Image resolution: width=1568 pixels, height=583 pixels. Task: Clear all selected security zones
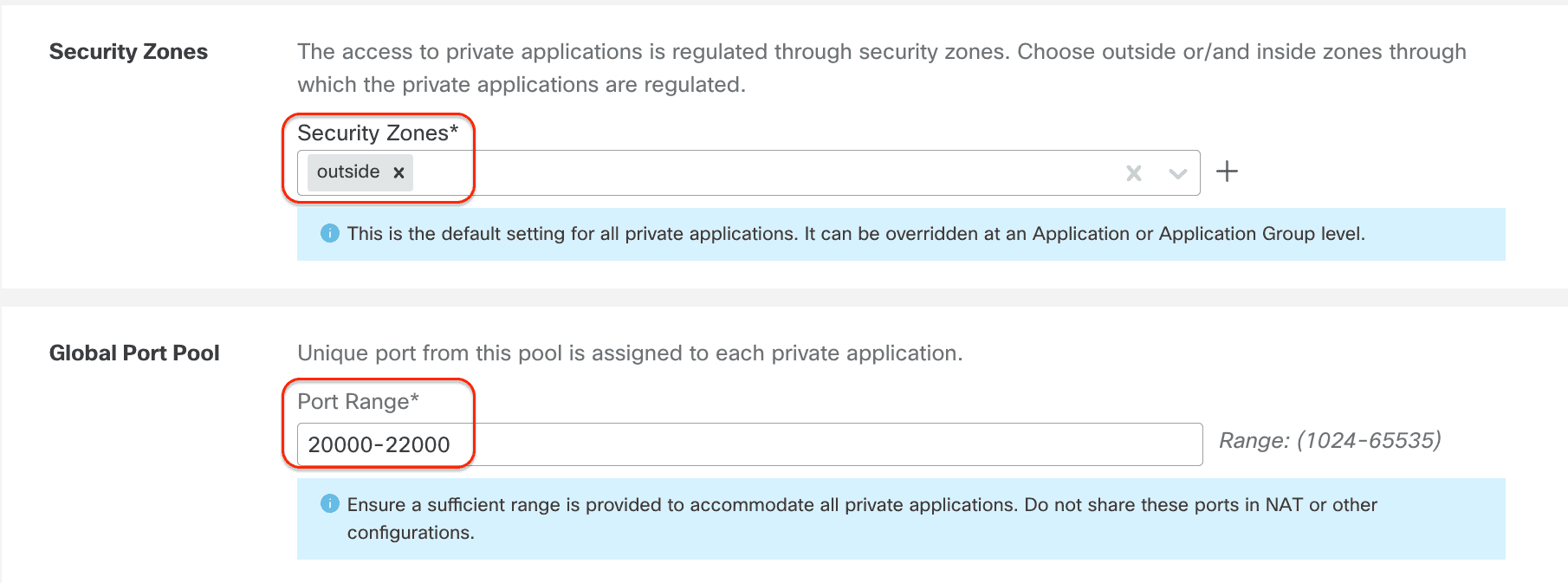[1133, 173]
